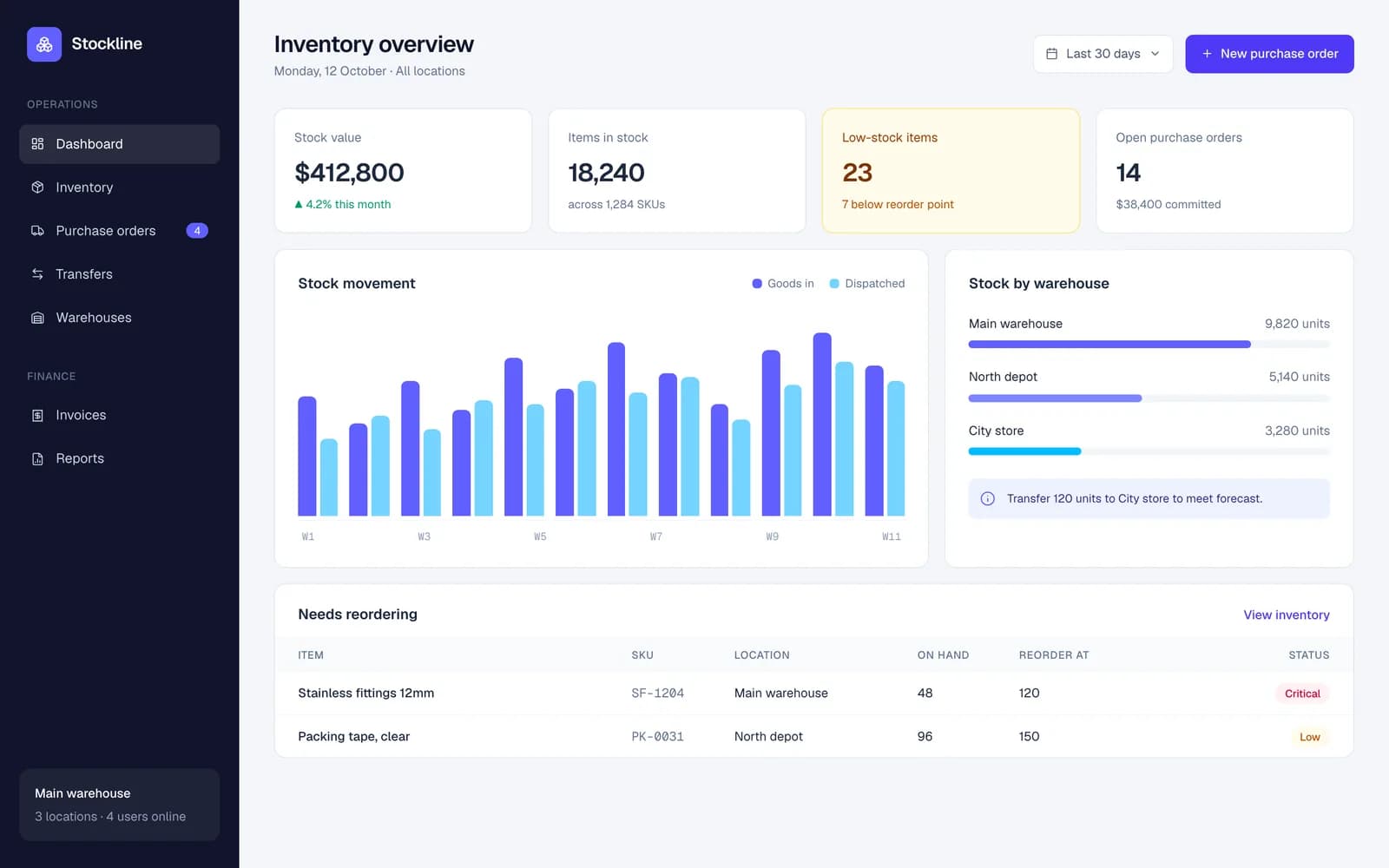The width and height of the screenshot is (1389, 868).
Task: Select the Open purchase orders card
Action: tap(1225, 170)
